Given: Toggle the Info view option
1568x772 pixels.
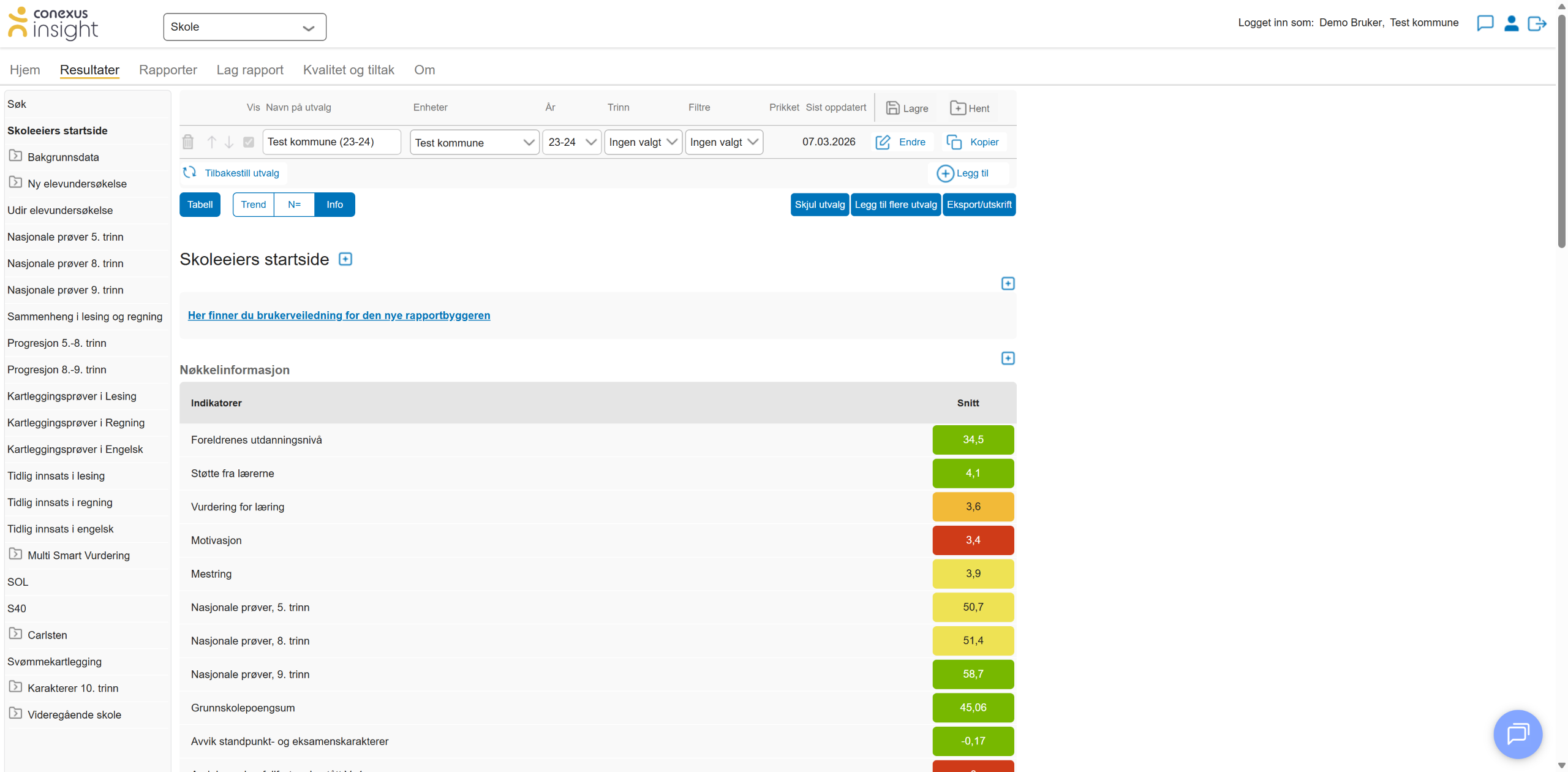Looking at the screenshot, I should point(334,205).
